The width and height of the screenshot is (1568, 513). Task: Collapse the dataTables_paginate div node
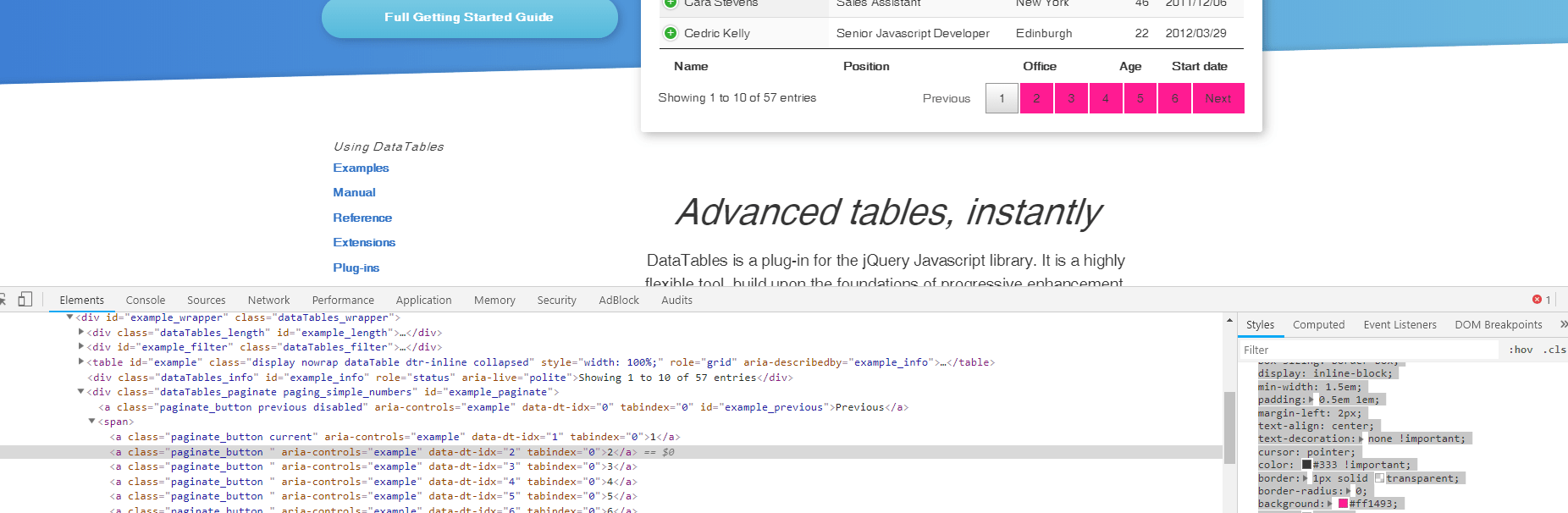click(x=81, y=392)
